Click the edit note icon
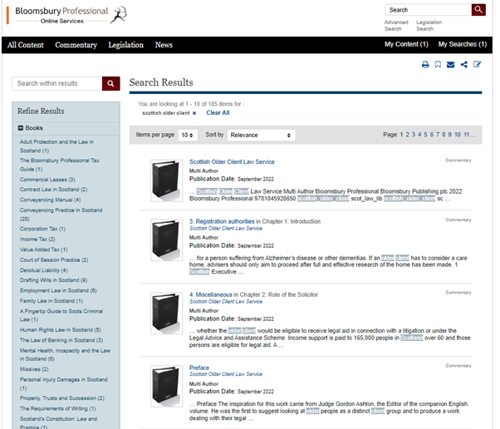Image resolution: width=500 pixels, height=429 pixels. pos(477,65)
